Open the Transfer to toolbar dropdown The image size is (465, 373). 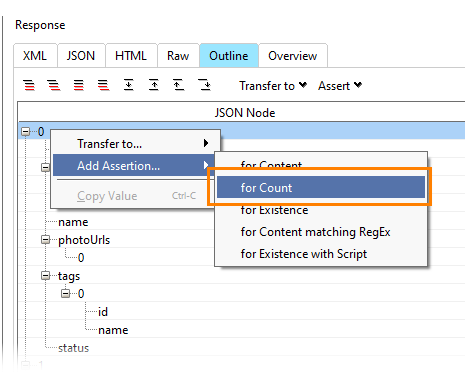(x=273, y=86)
